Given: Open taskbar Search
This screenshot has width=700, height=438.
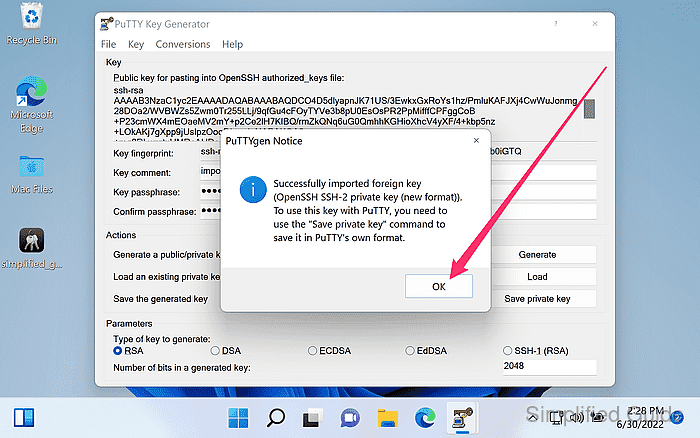Looking at the screenshot, I should [x=275, y=418].
